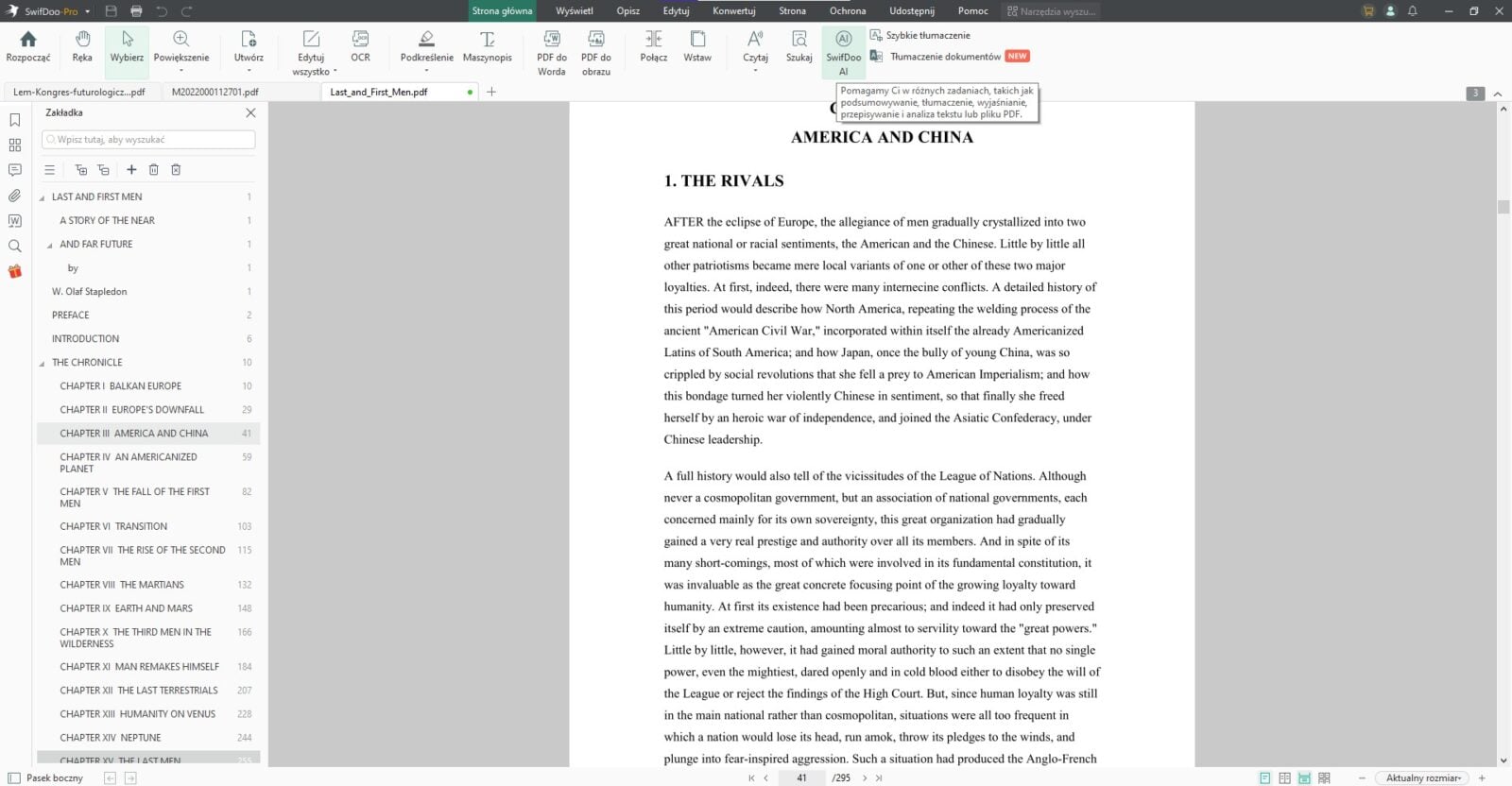Click PDF do Worda converter icon
1512x786 pixels.
pos(552,53)
